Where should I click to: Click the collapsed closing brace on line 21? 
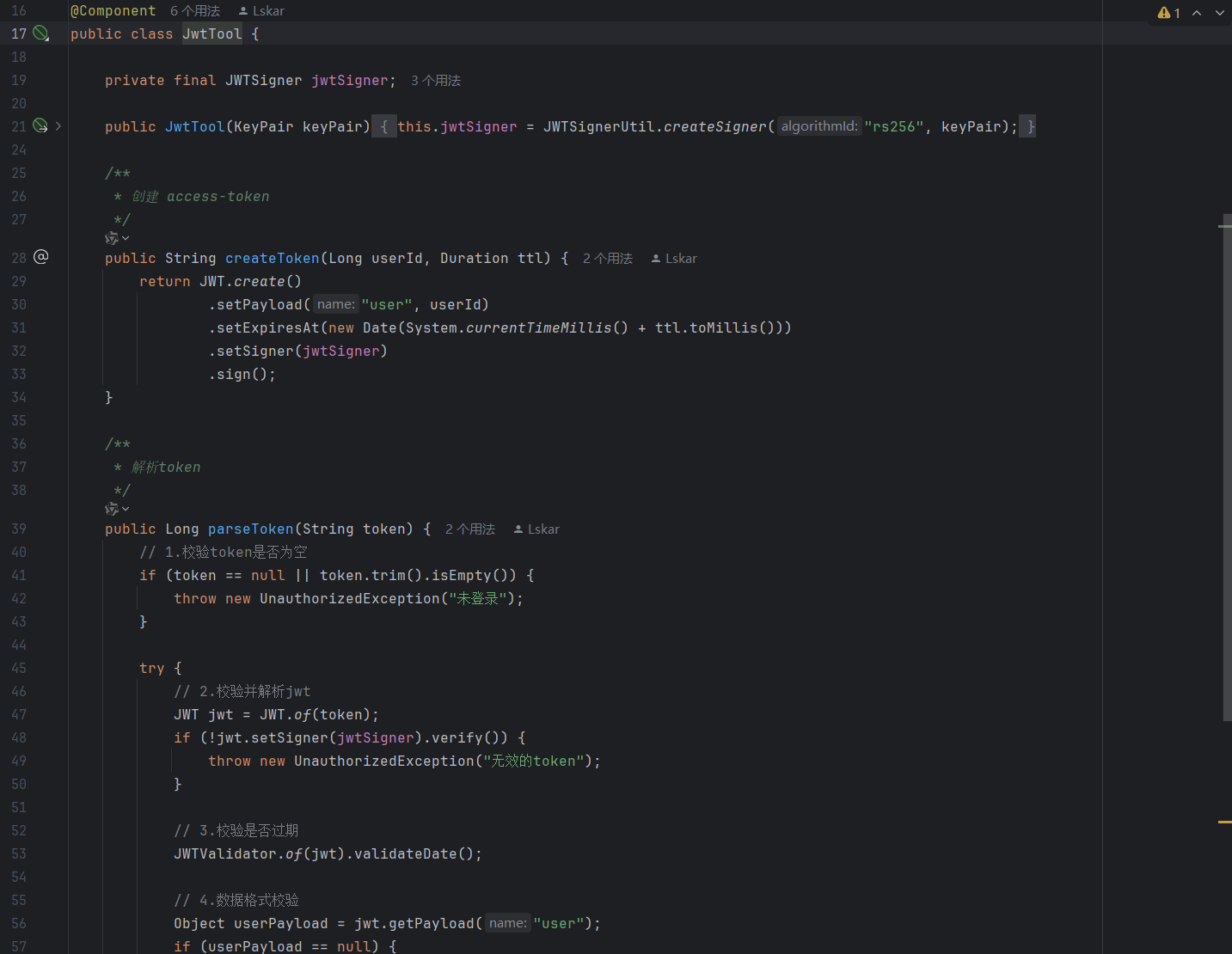click(x=1028, y=126)
